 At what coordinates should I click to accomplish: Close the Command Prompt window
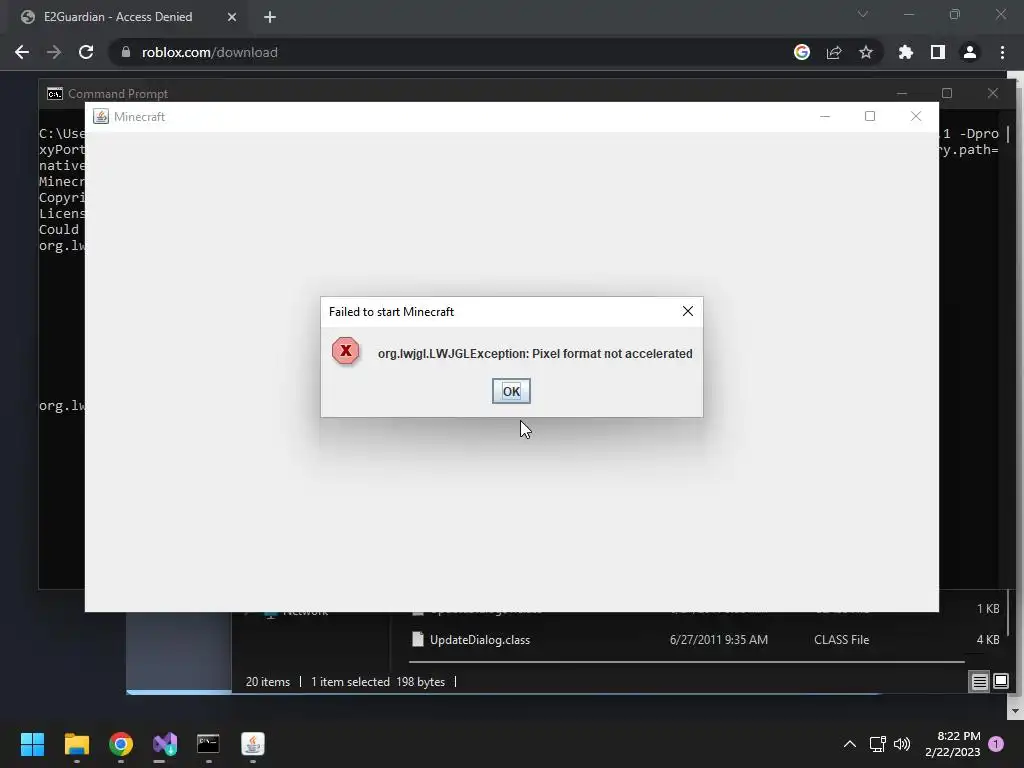[993, 93]
